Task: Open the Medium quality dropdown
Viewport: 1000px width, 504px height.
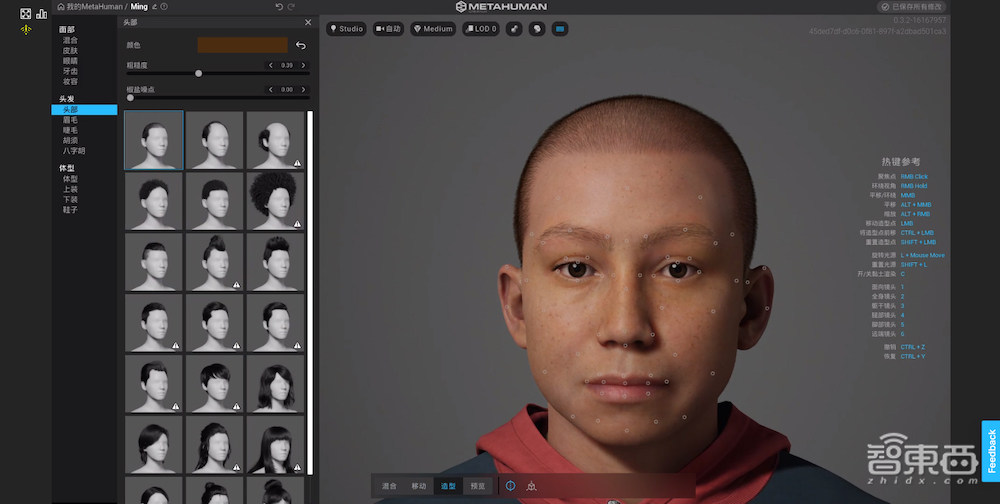Action: 433,29
